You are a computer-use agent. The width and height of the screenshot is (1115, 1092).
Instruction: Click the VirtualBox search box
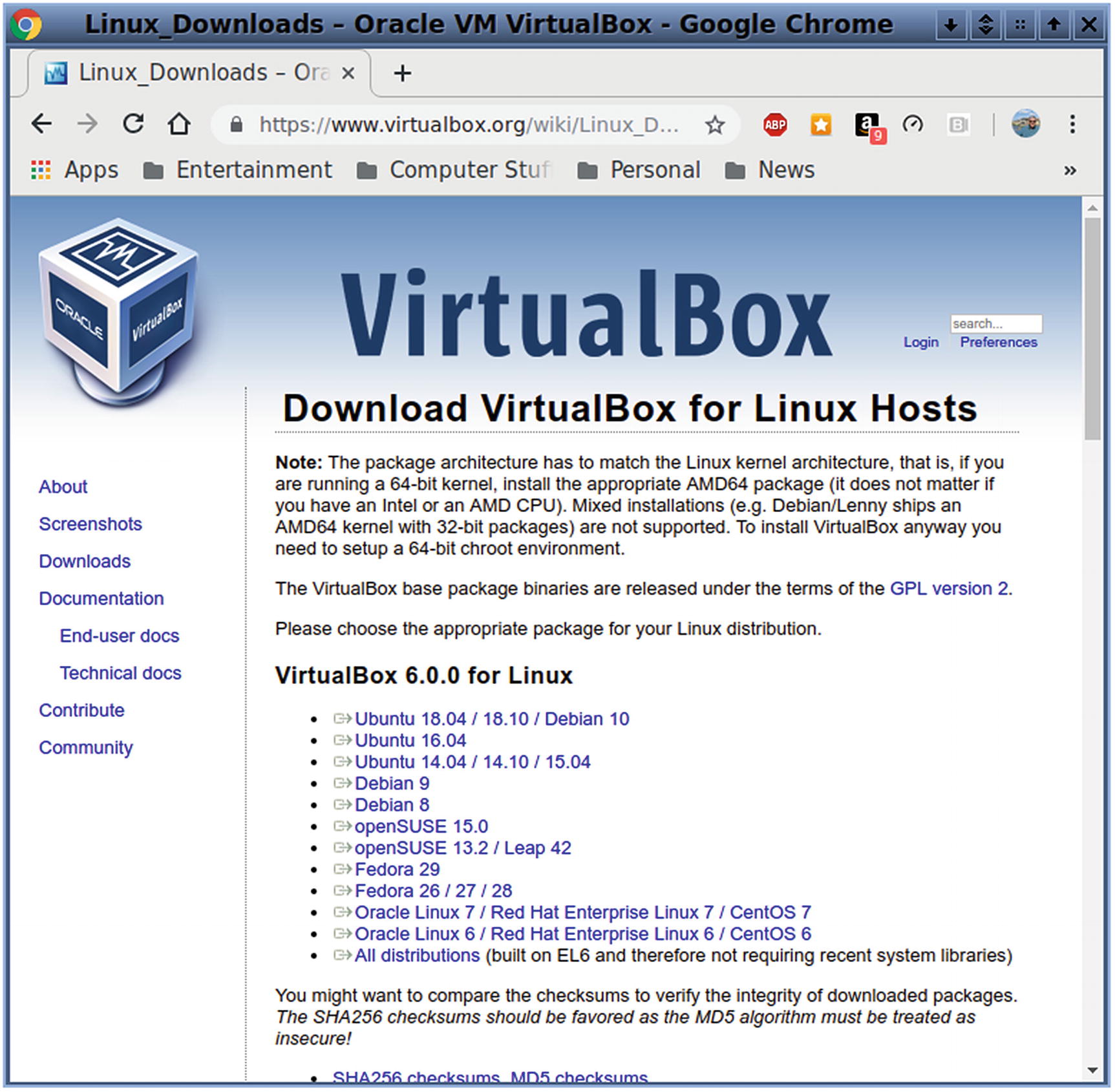coord(996,323)
